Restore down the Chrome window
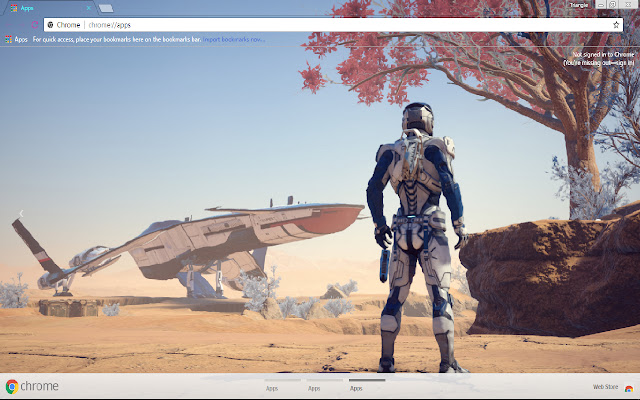640x400 pixels. coord(613,4)
